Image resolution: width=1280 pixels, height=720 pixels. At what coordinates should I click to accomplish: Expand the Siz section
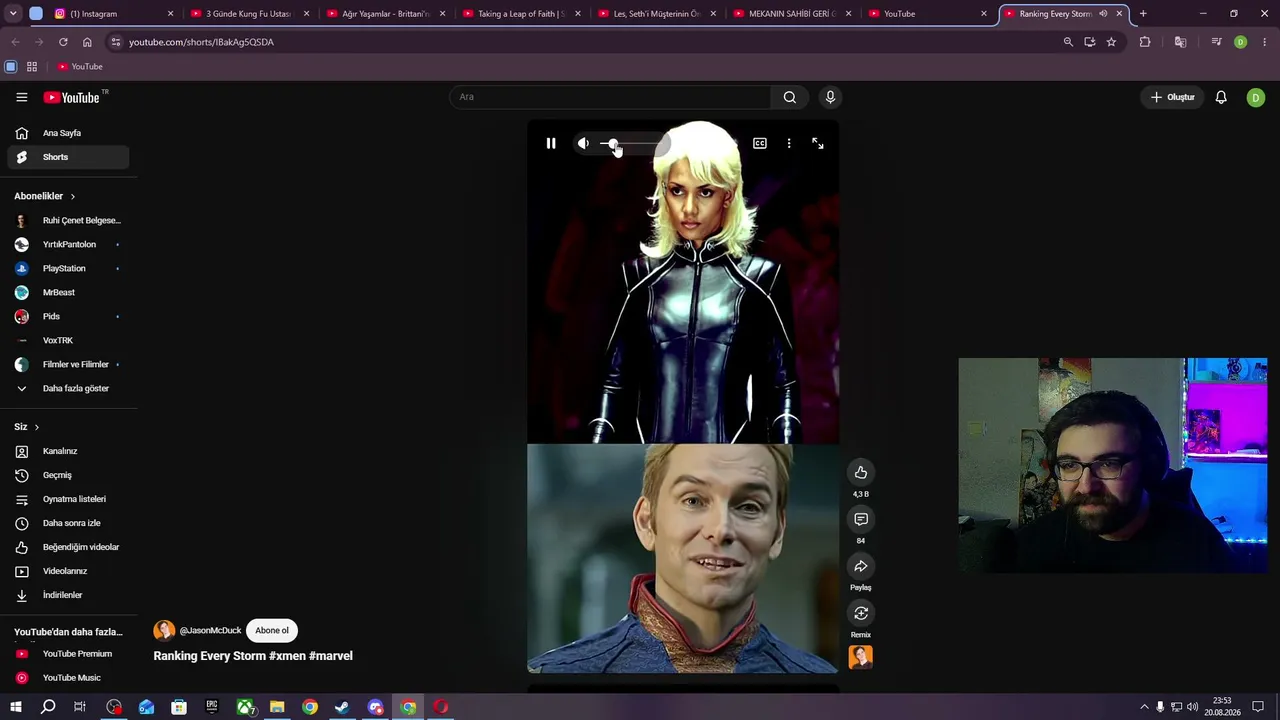pos(27,427)
